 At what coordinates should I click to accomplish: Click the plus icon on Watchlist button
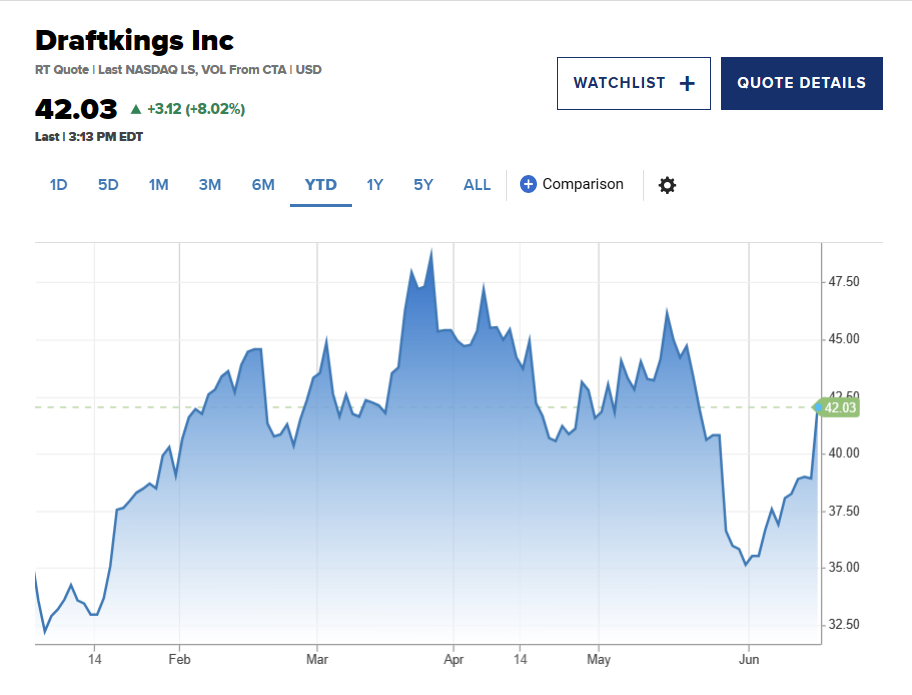pos(687,84)
